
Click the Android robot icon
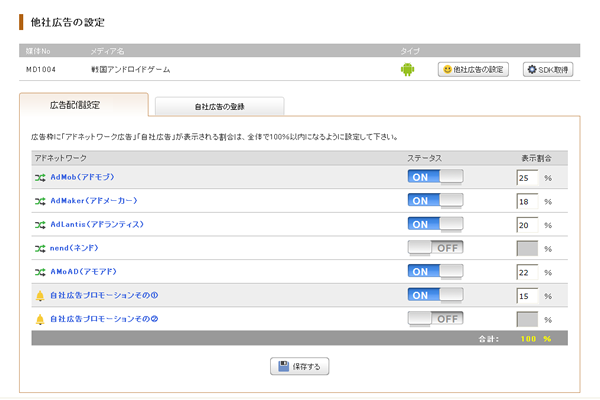point(407,69)
